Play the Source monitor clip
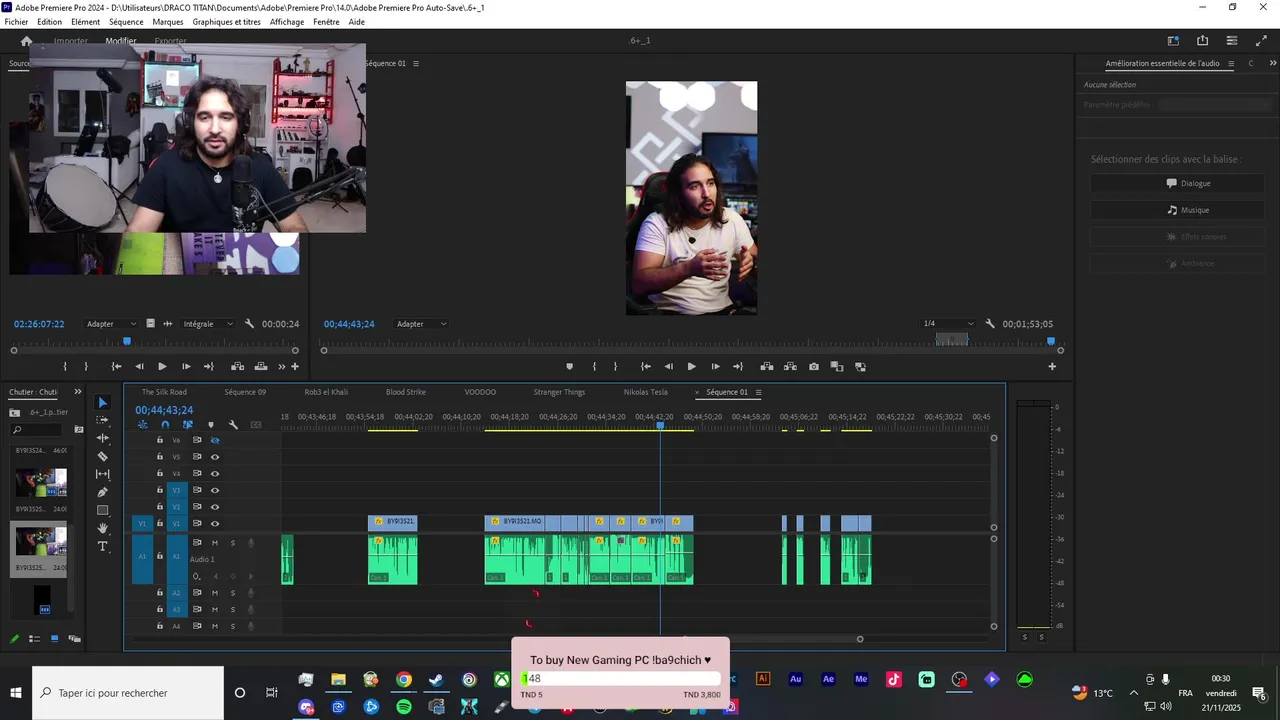This screenshot has width=1280, height=720. 162,367
